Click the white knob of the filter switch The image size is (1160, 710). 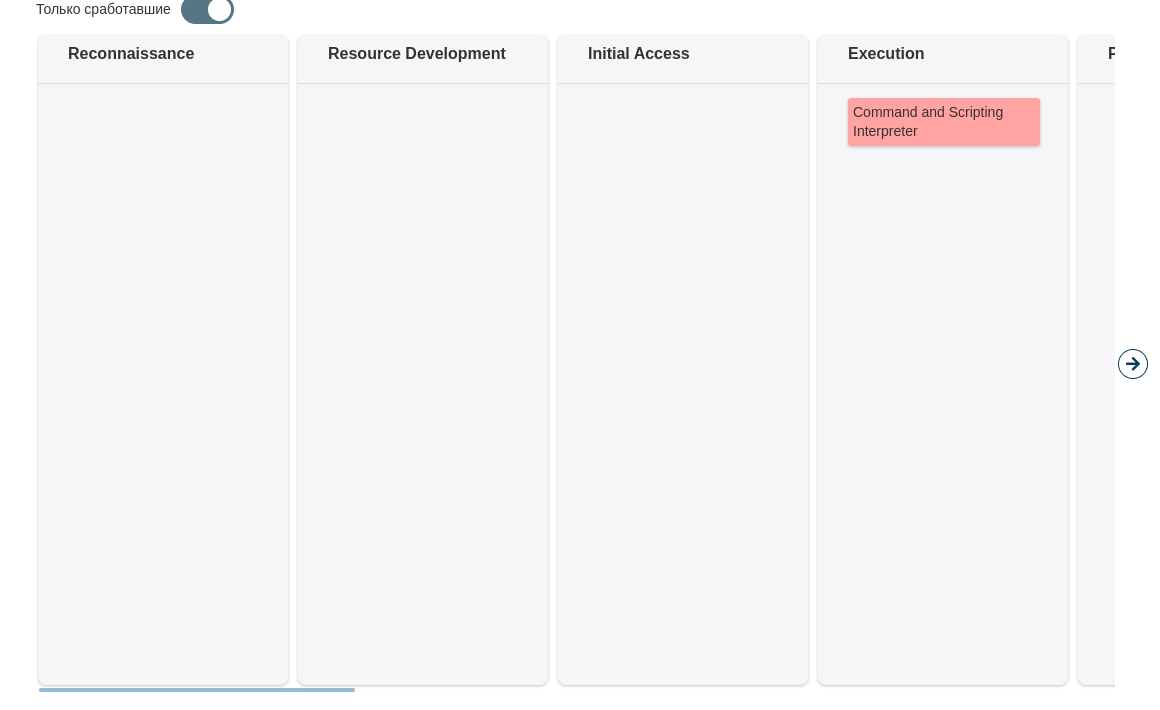[220, 9]
